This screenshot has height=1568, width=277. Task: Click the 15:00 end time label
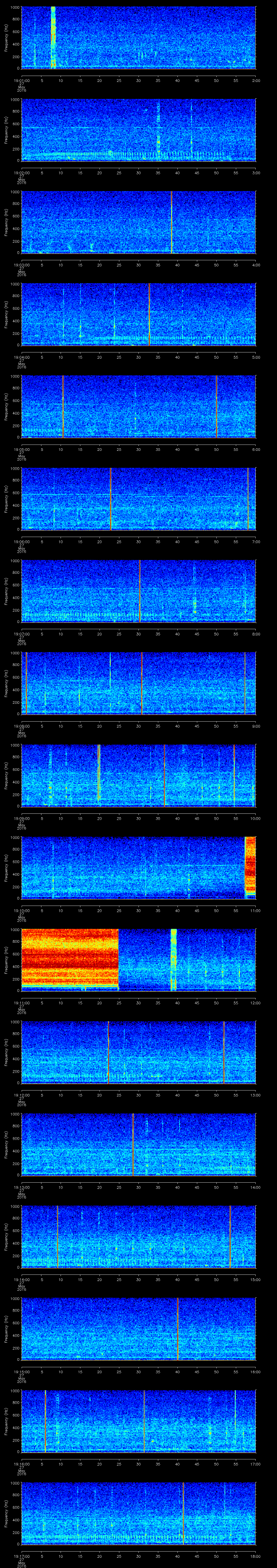click(256, 1279)
